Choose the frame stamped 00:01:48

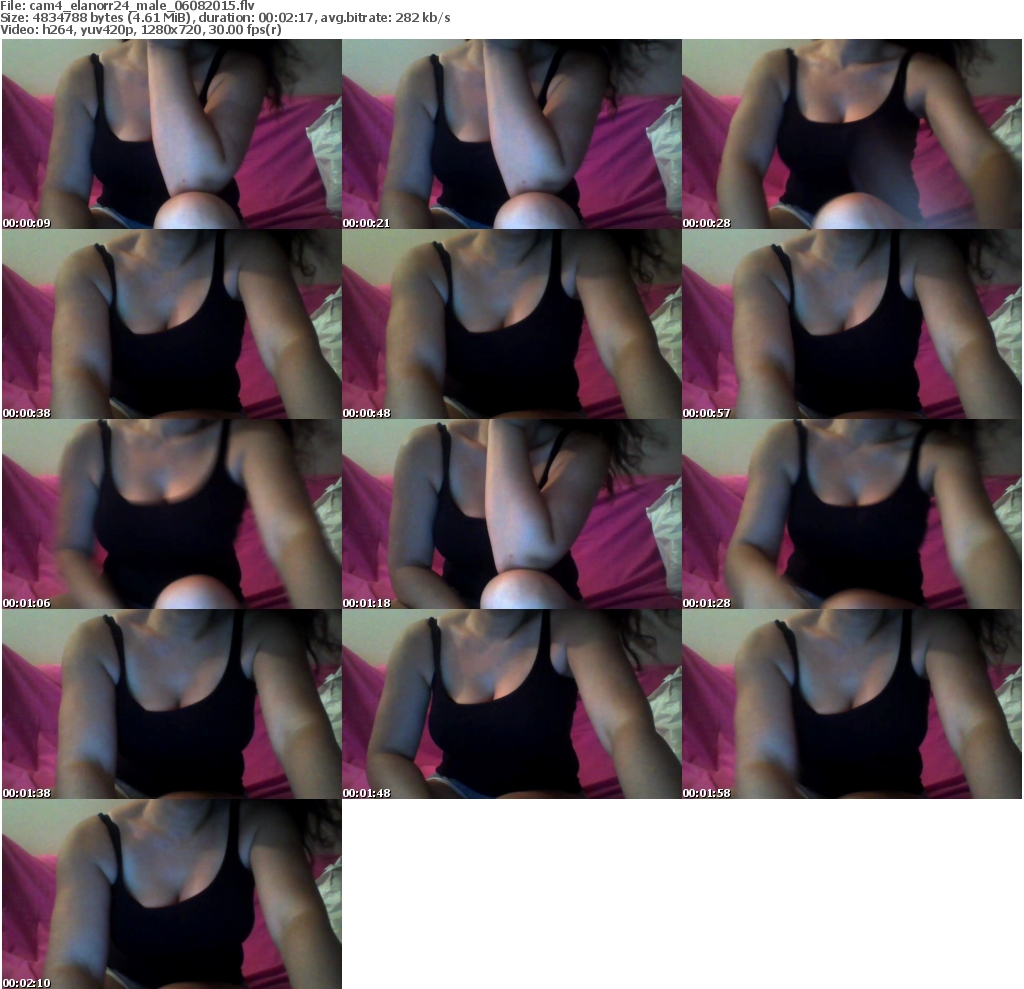512,704
